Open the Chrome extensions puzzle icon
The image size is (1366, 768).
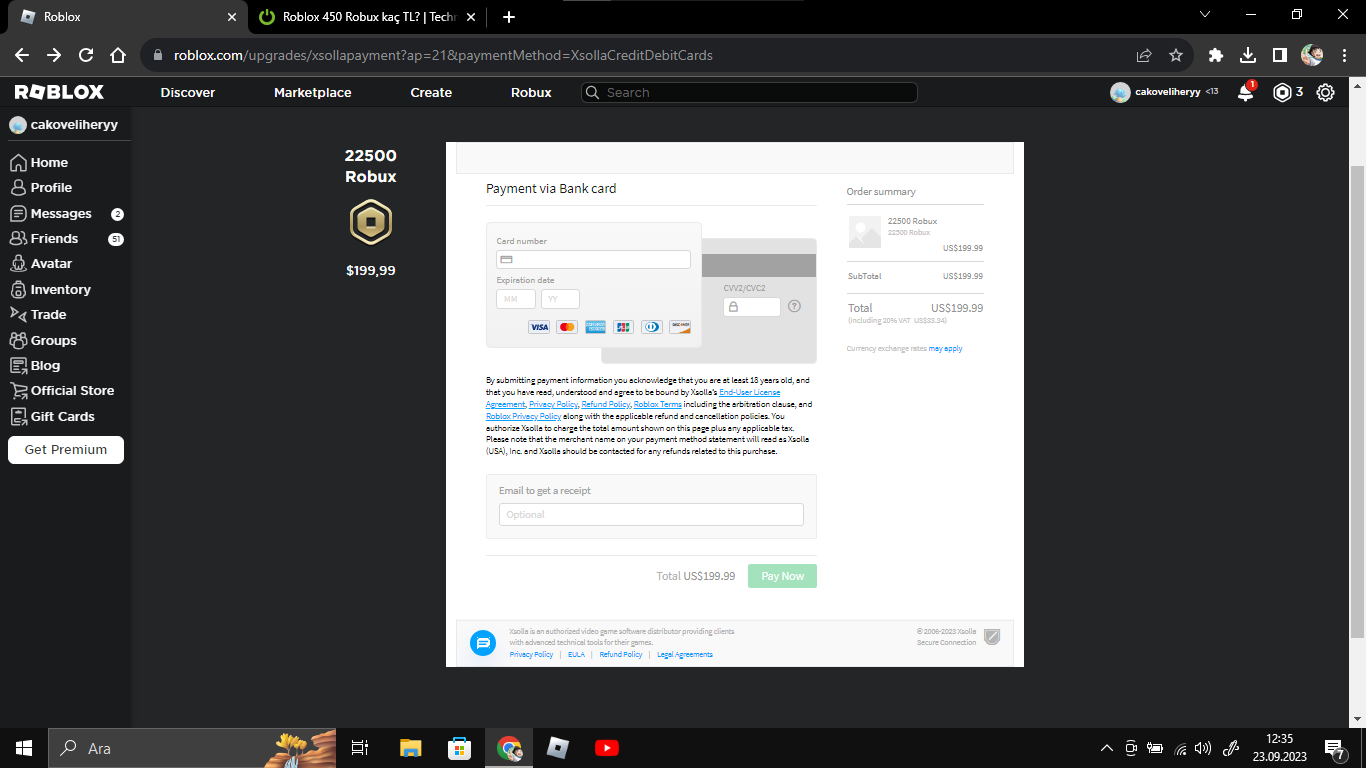[x=1216, y=55]
